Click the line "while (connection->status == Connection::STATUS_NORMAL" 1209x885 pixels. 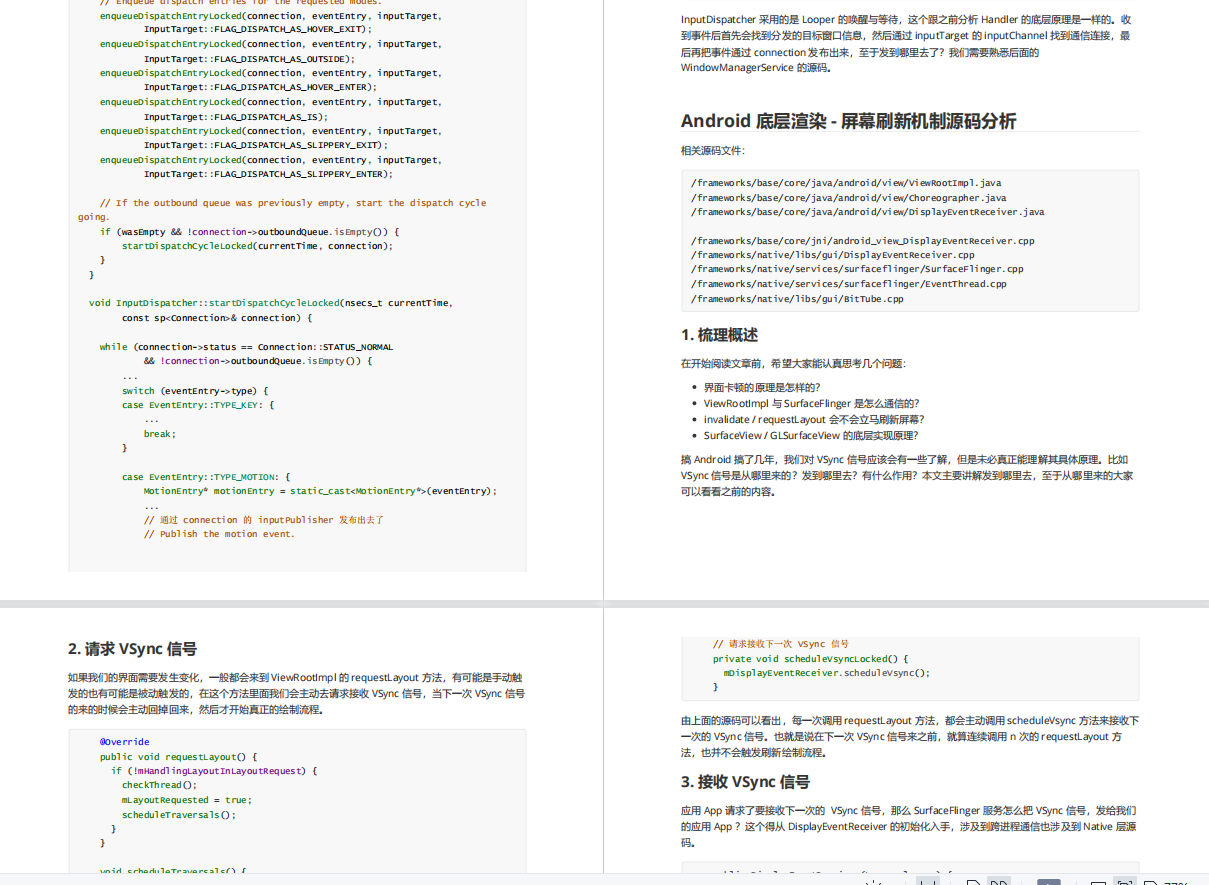[x=247, y=347]
